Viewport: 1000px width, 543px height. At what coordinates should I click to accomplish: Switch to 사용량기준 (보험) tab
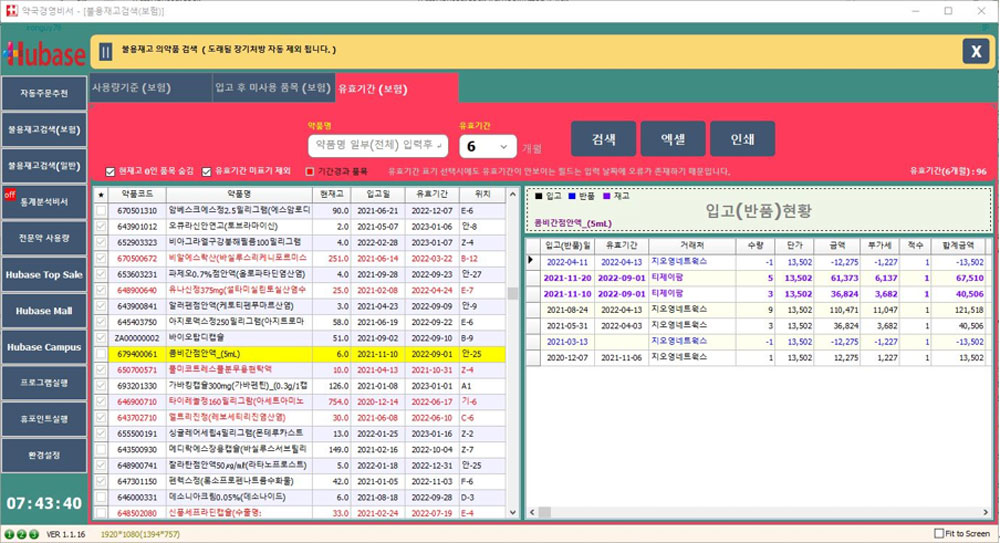click(x=151, y=88)
